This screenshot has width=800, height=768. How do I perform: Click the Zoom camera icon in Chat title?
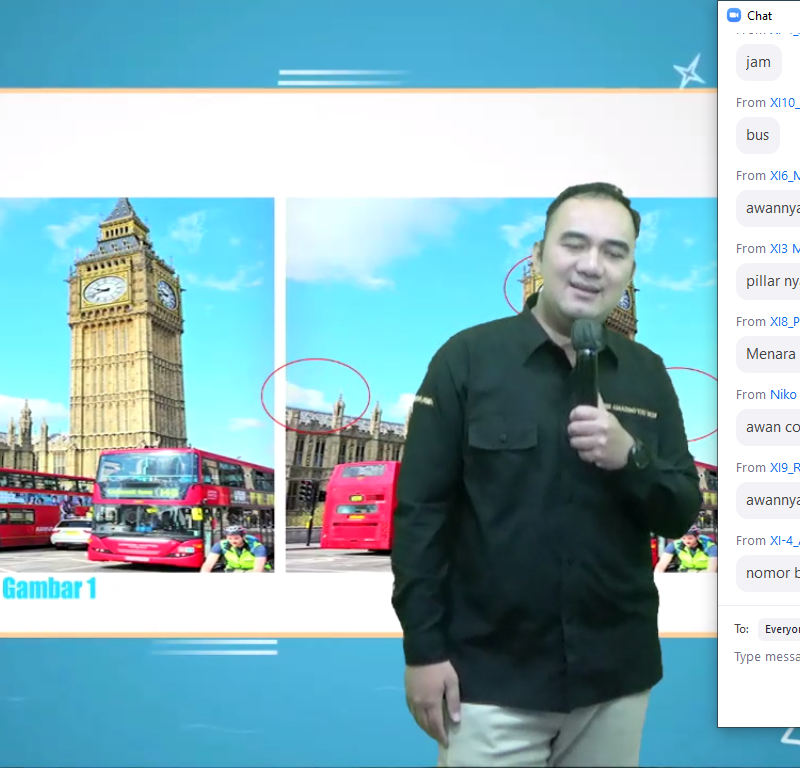pyautogui.click(x=733, y=15)
